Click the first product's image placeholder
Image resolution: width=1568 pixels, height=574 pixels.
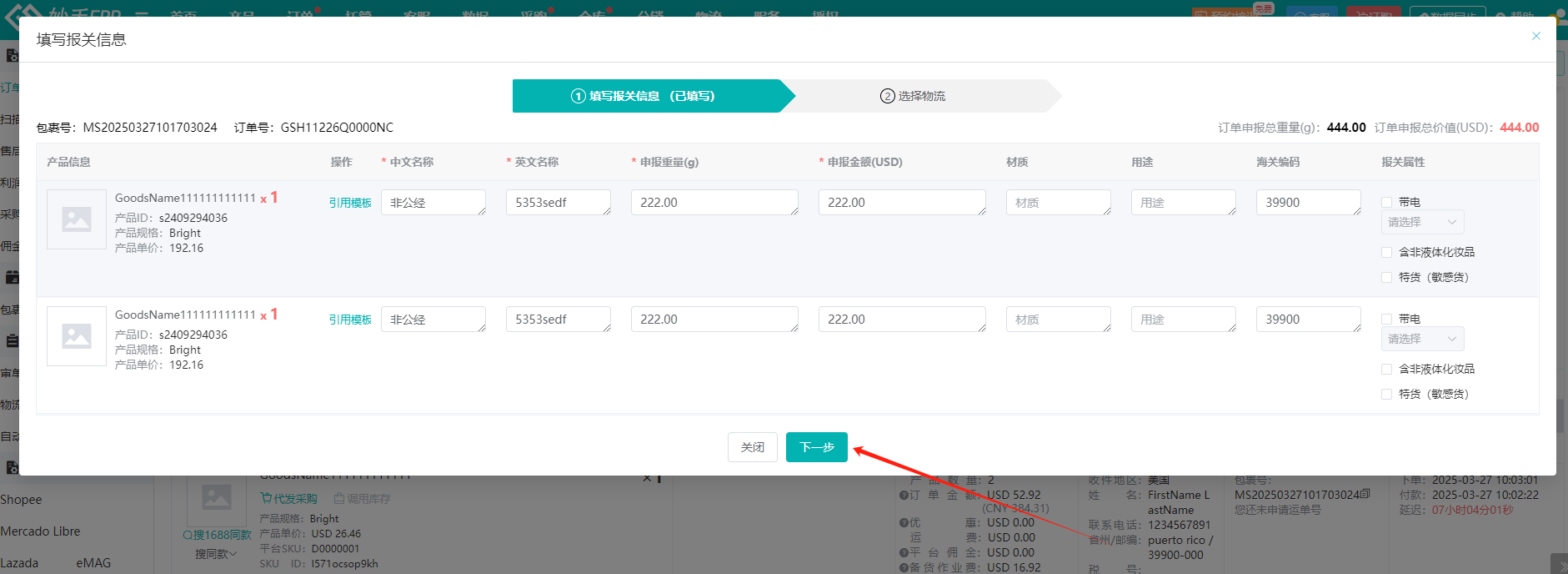coord(77,219)
